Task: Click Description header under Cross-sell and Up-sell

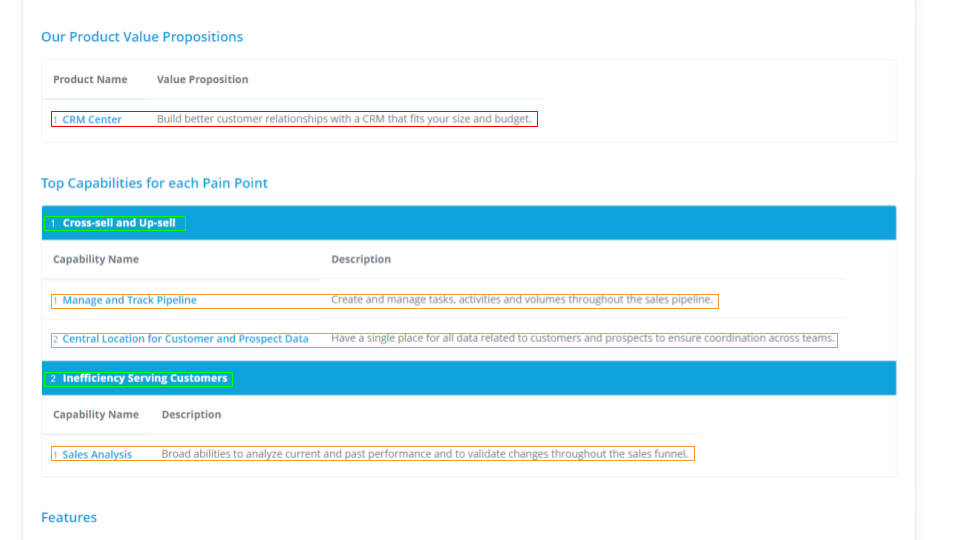Action: tap(361, 259)
